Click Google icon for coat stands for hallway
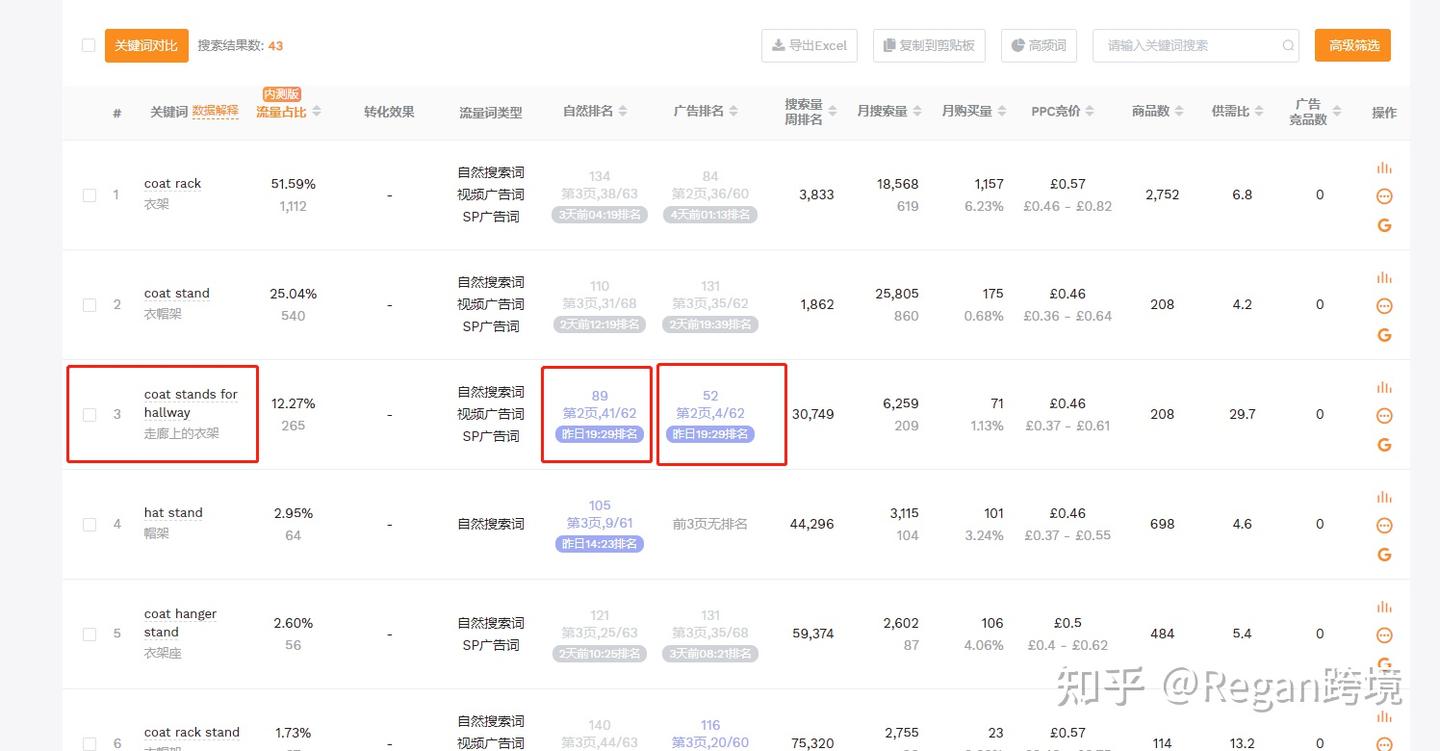This screenshot has height=751, width=1440. (1384, 445)
